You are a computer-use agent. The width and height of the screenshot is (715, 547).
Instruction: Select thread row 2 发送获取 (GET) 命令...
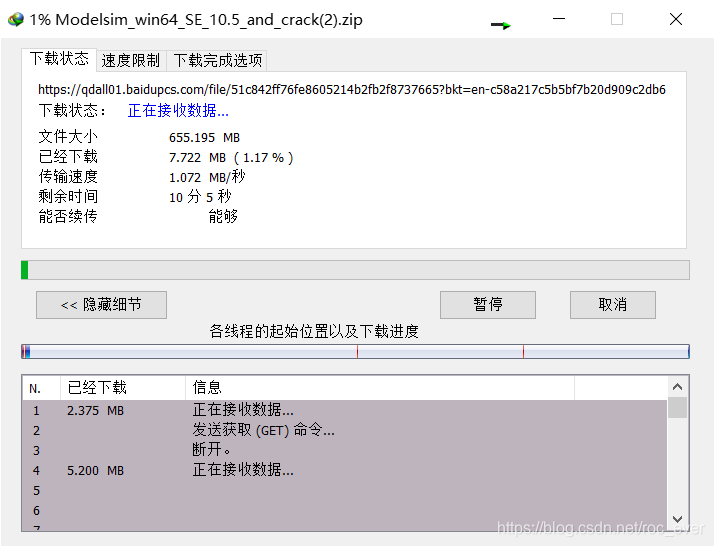[345, 430]
